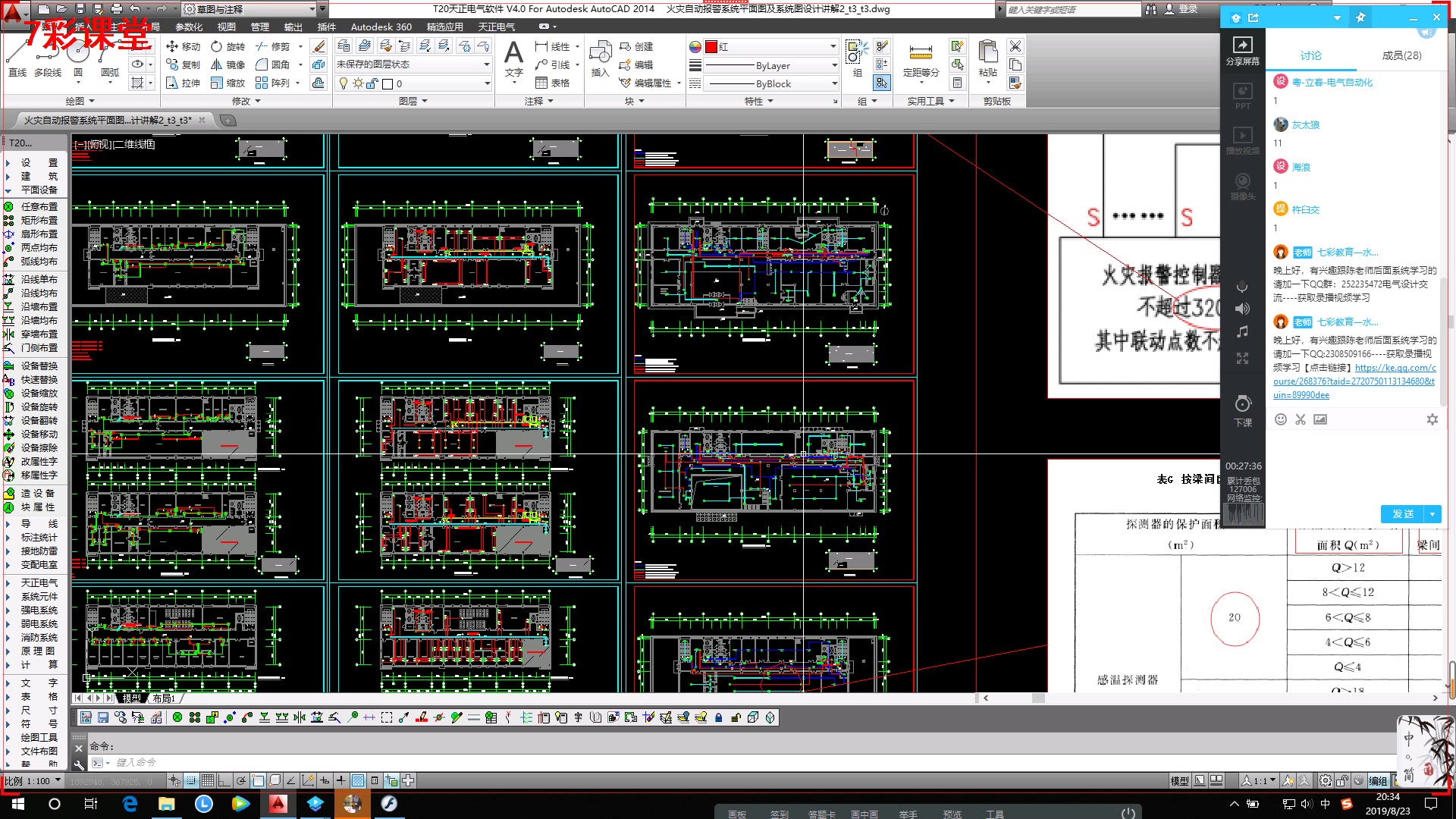Image resolution: width=1456 pixels, height=819 pixels.
Task: Toggle object snap in status bar
Action: coord(258,780)
